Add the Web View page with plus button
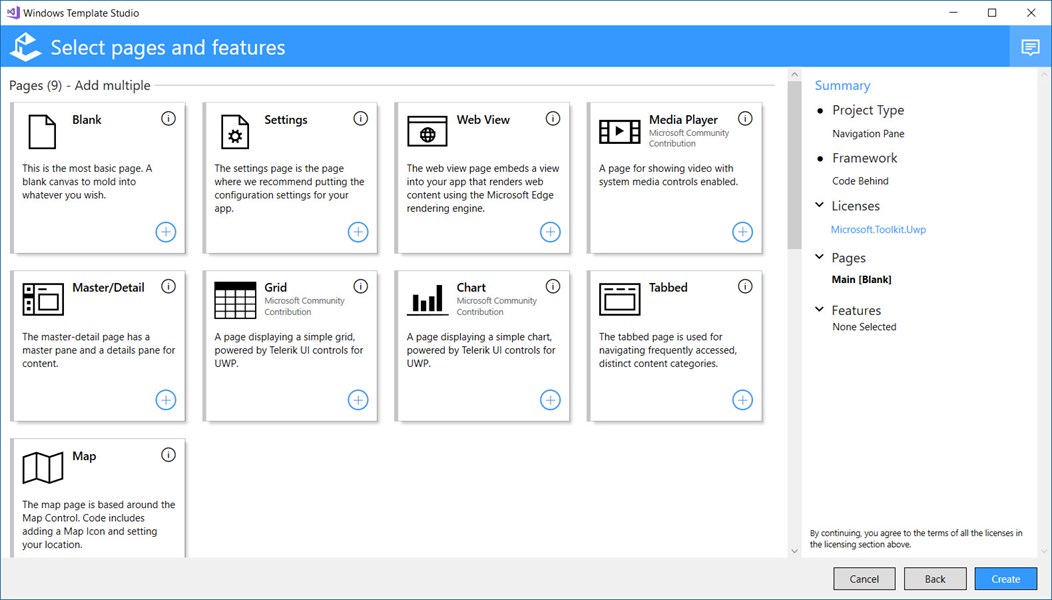The image size is (1052, 600). click(550, 232)
